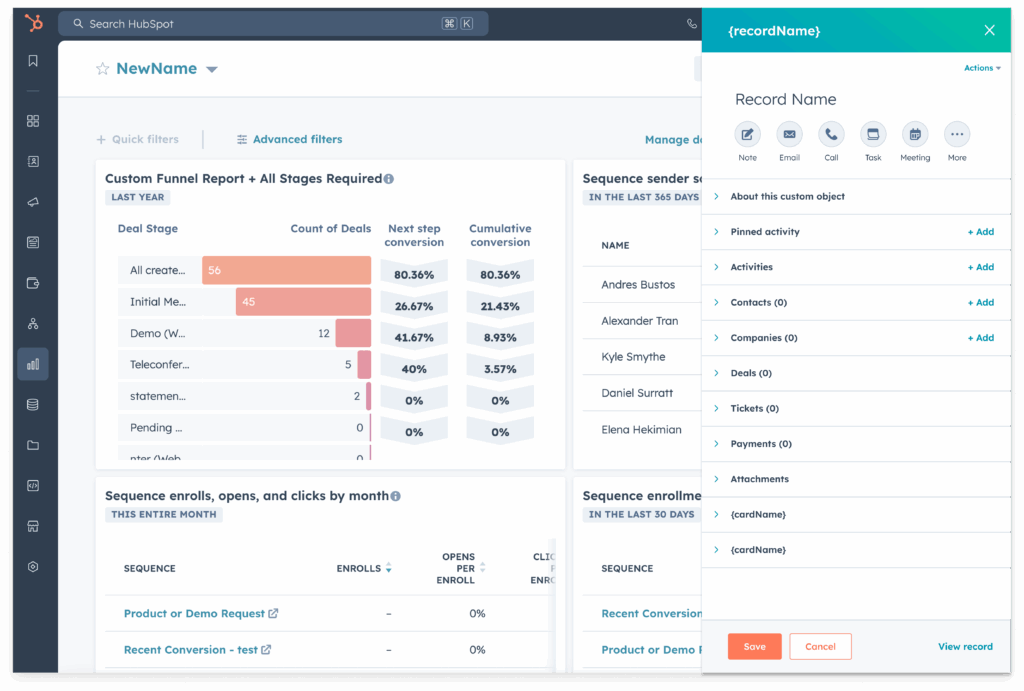Click the Initial Me... funnel bar 45
Screen dimensions: 1024x691
[303, 302]
